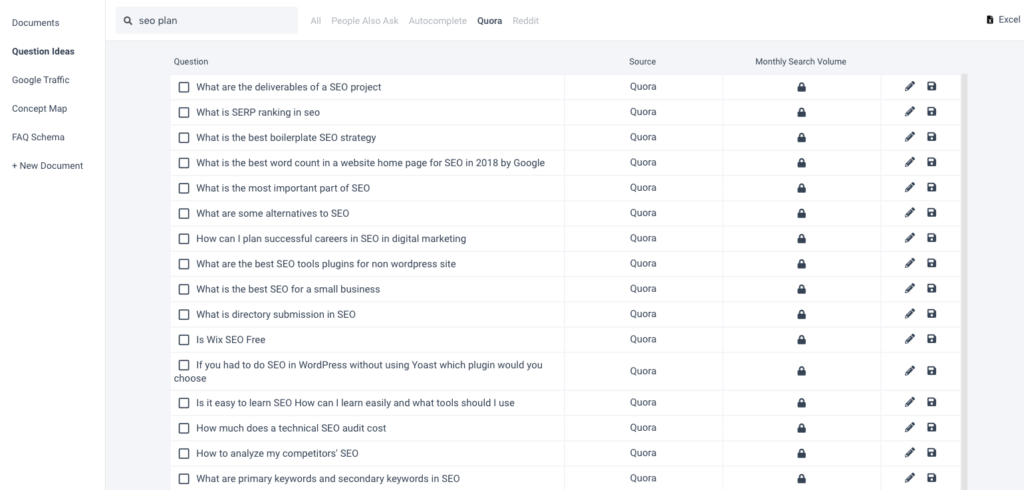Screen dimensions: 1024x490
Task: Click the save icon for 'What is directory submission in SEO'
Action: tap(932, 314)
